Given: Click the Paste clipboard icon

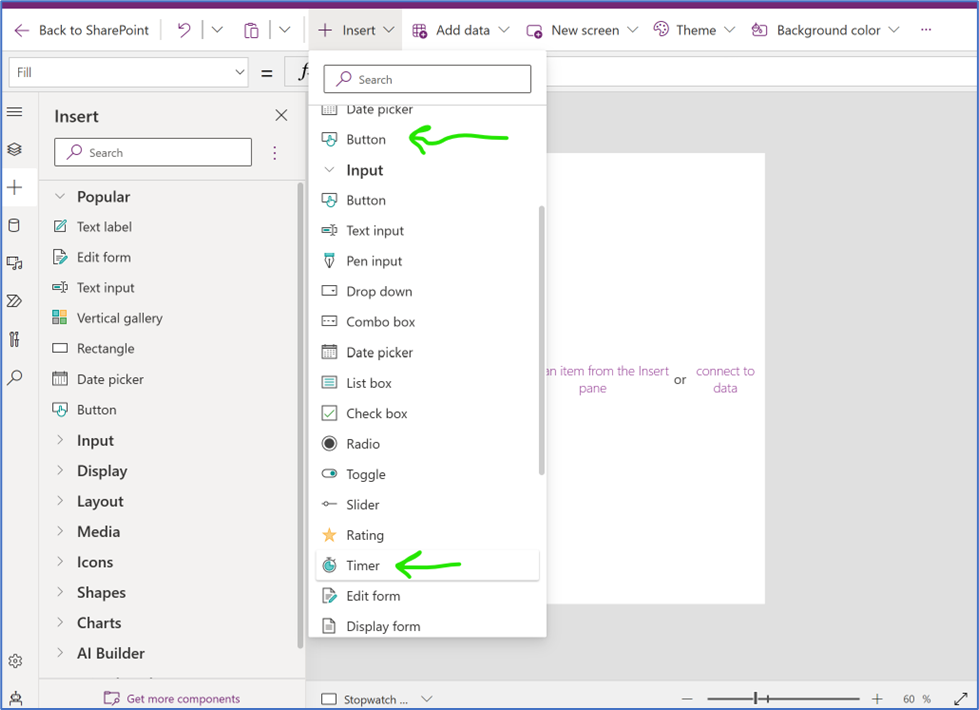Looking at the screenshot, I should pyautogui.click(x=251, y=30).
